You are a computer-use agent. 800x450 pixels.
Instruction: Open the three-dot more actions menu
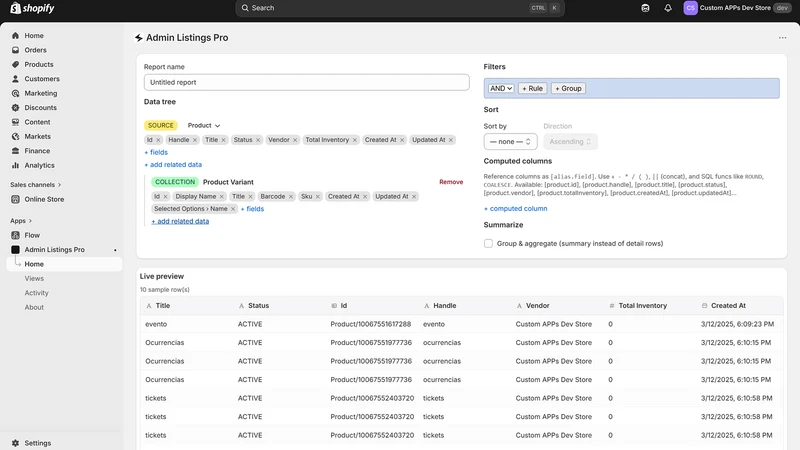tap(782, 38)
